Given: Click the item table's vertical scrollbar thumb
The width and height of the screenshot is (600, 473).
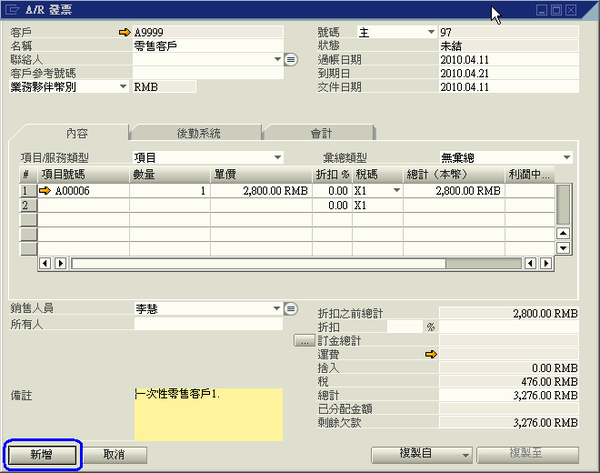Looking at the screenshot, I should (x=562, y=205).
